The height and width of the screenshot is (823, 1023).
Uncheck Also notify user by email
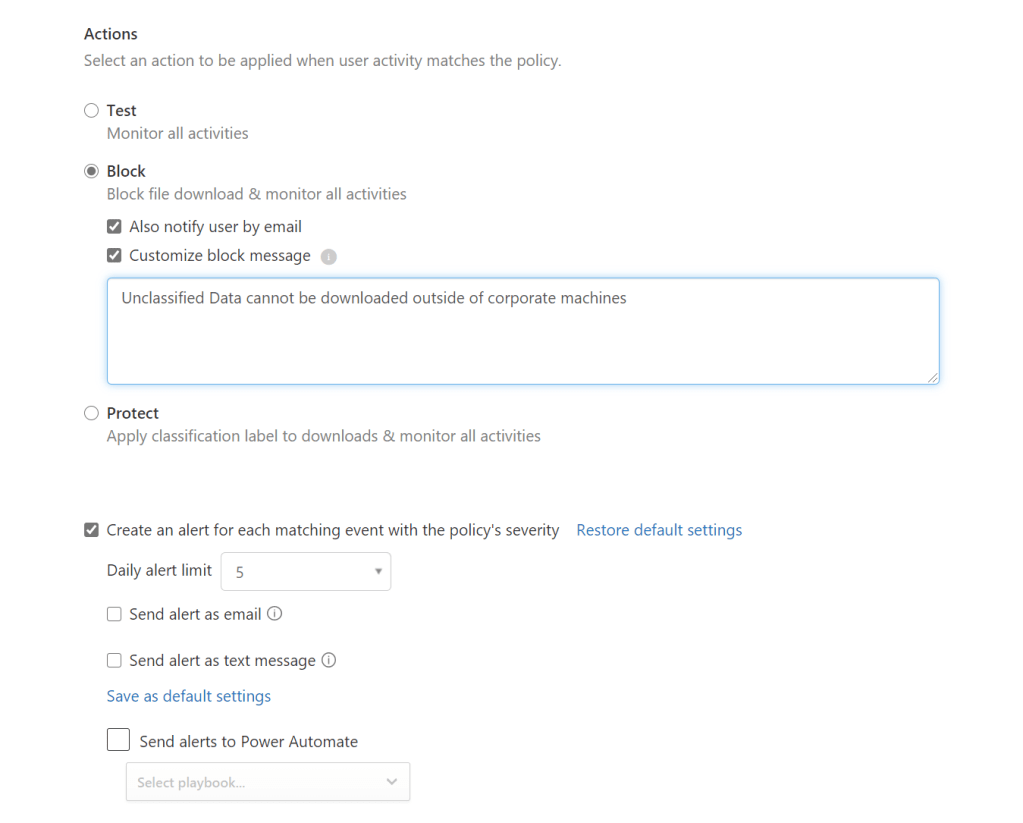tap(114, 227)
